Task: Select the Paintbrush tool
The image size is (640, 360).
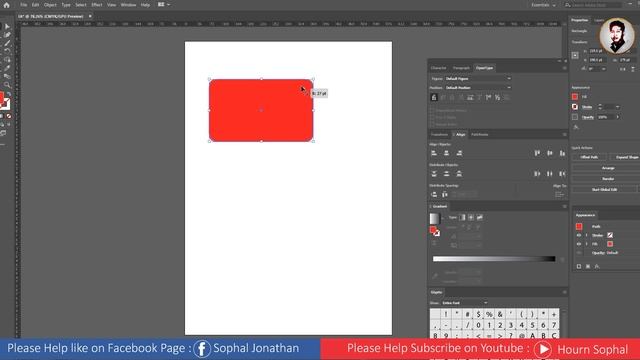Action: (x=7, y=43)
